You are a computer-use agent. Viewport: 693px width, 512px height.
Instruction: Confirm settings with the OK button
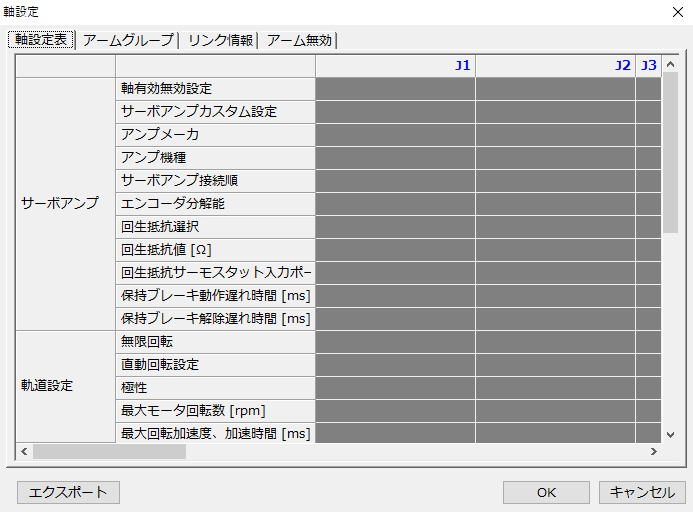click(546, 492)
